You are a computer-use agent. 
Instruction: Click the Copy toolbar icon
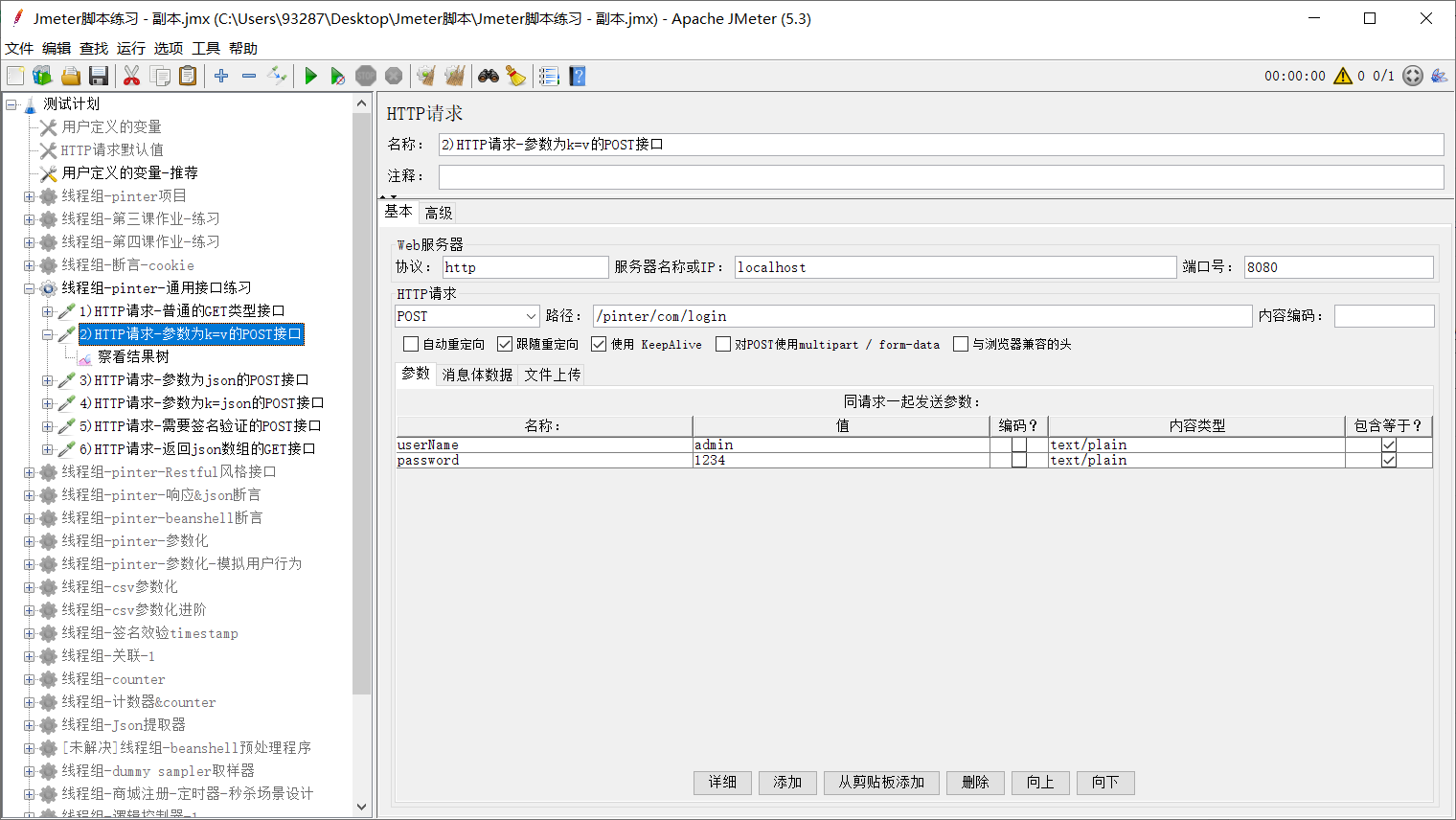click(x=160, y=76)
